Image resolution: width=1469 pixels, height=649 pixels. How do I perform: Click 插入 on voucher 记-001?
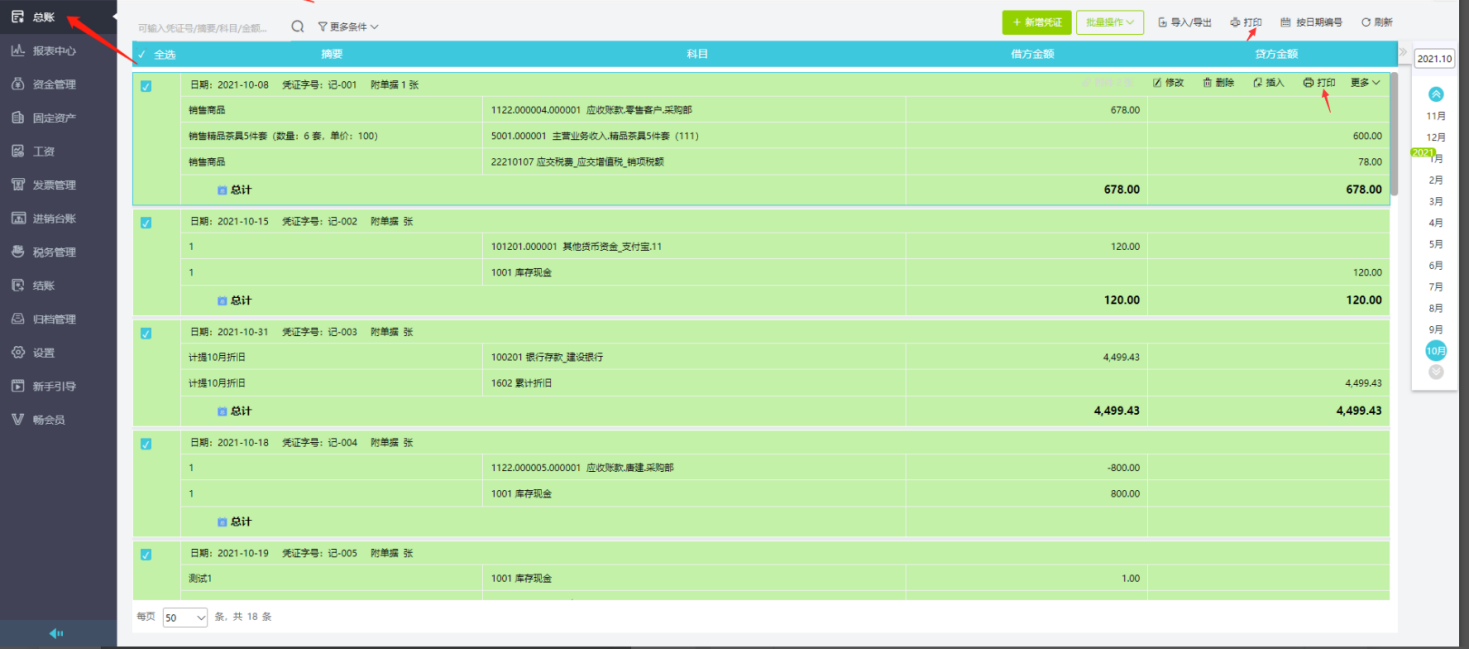coord(1268,83)
